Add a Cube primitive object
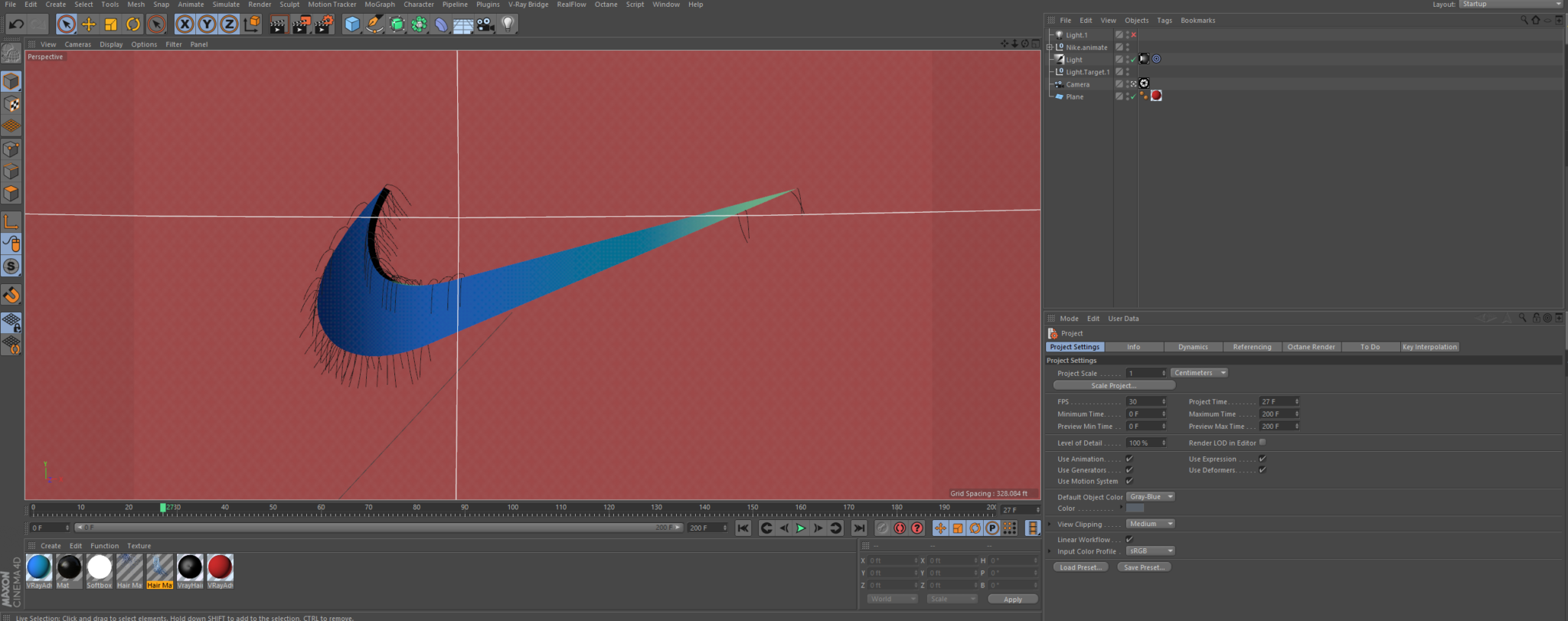This screenshot has width=1568, height=621. pyautogui.click(x=352, y=25)
